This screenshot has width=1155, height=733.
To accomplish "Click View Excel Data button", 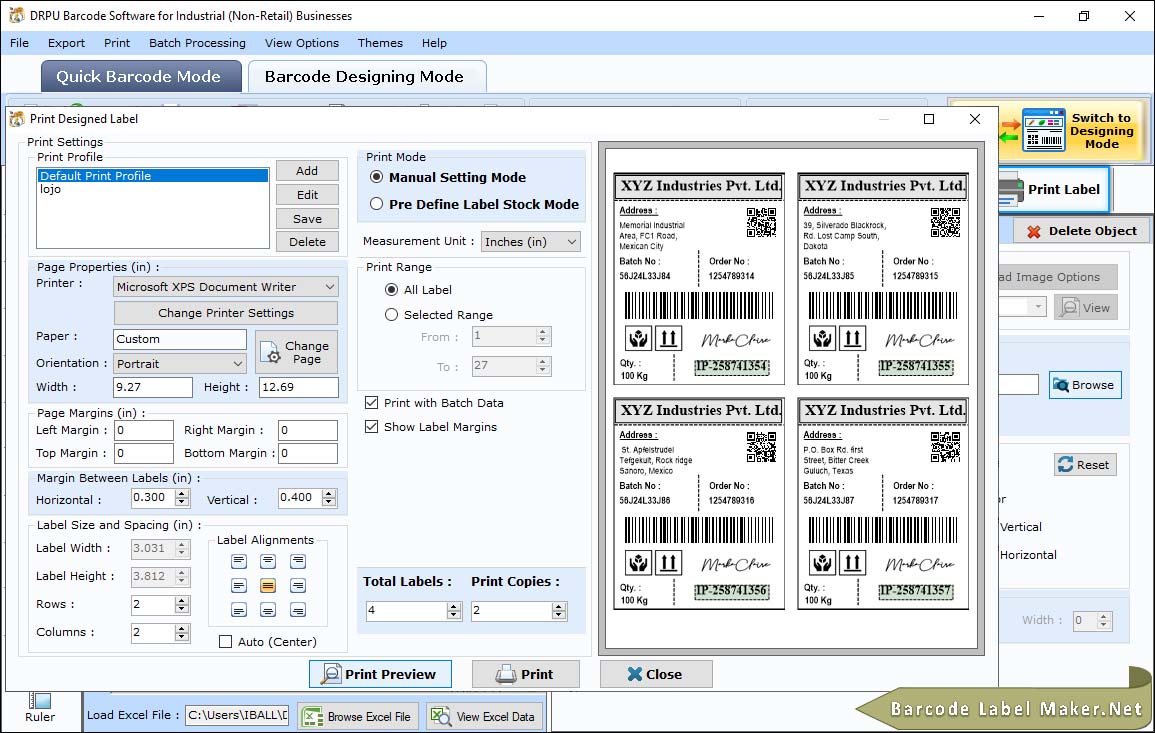I will click(x=484, y=717).
